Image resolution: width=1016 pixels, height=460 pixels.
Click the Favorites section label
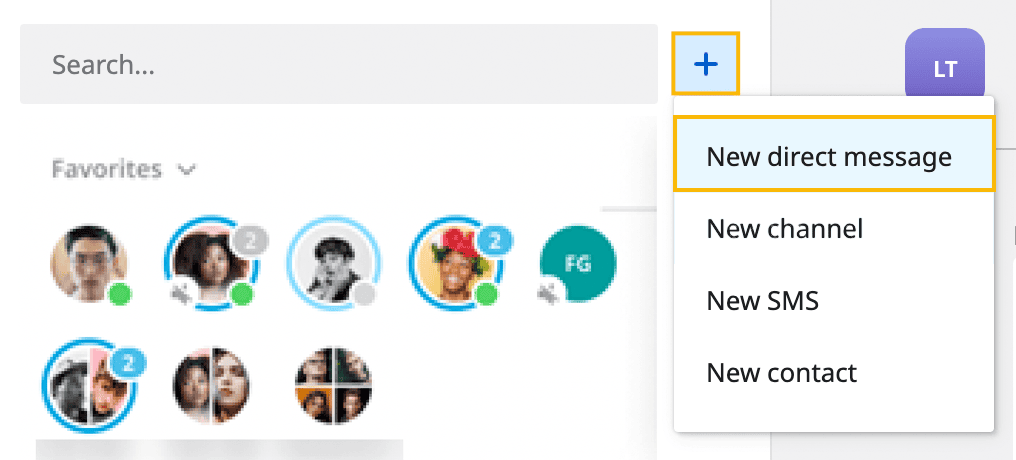[x=107, y=170]
